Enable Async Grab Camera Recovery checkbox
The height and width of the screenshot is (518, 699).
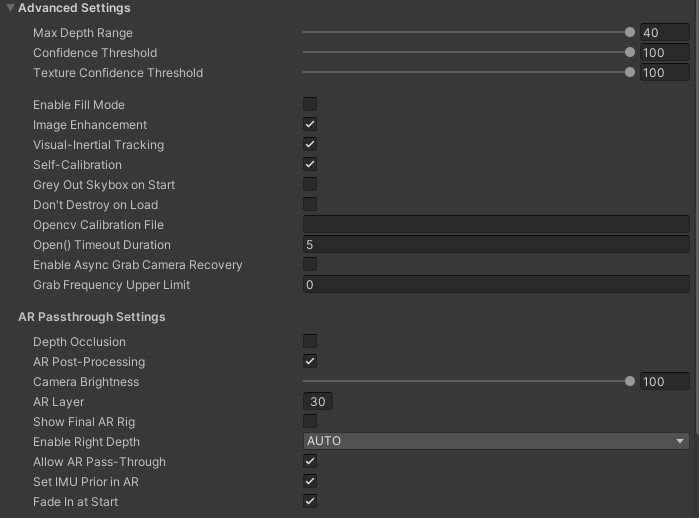click(x=310, y=264)
